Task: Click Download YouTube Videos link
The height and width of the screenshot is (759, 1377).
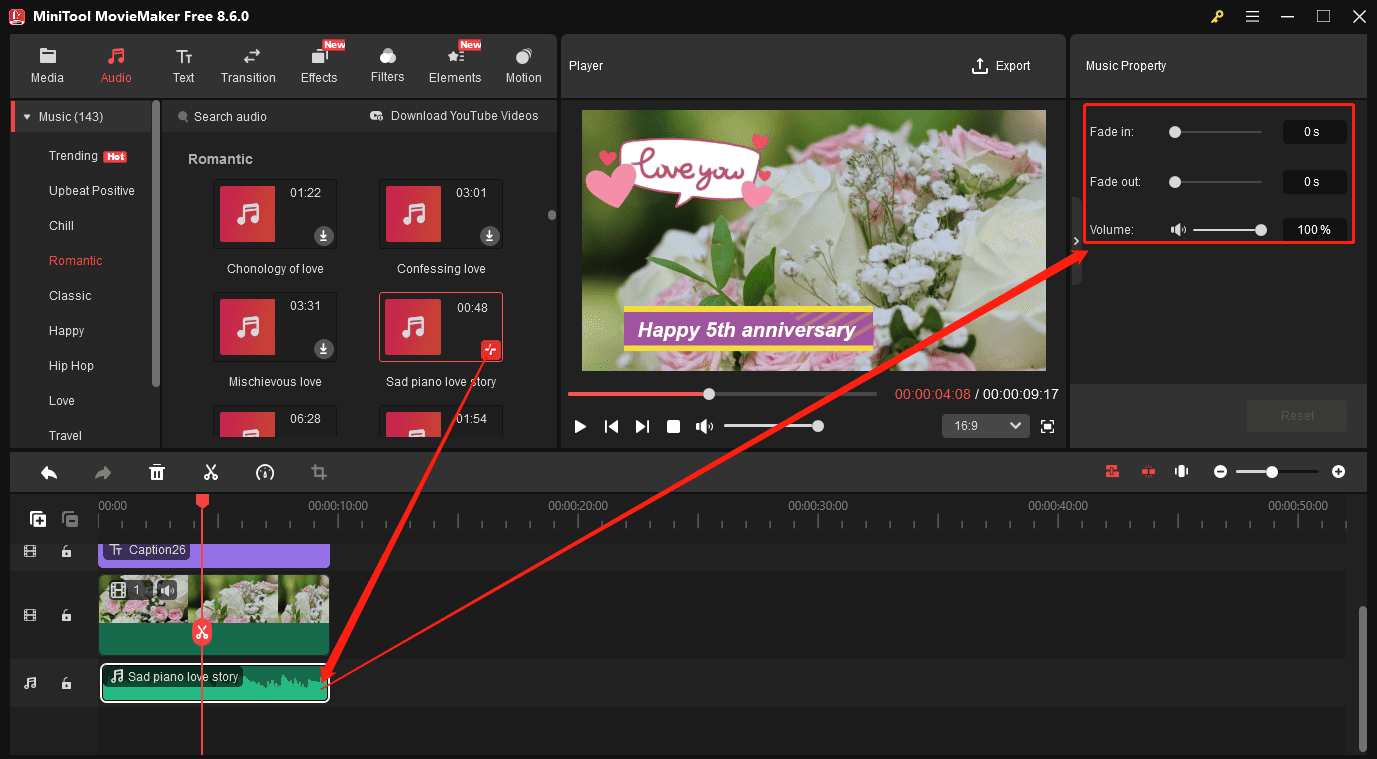Action: 454,116
